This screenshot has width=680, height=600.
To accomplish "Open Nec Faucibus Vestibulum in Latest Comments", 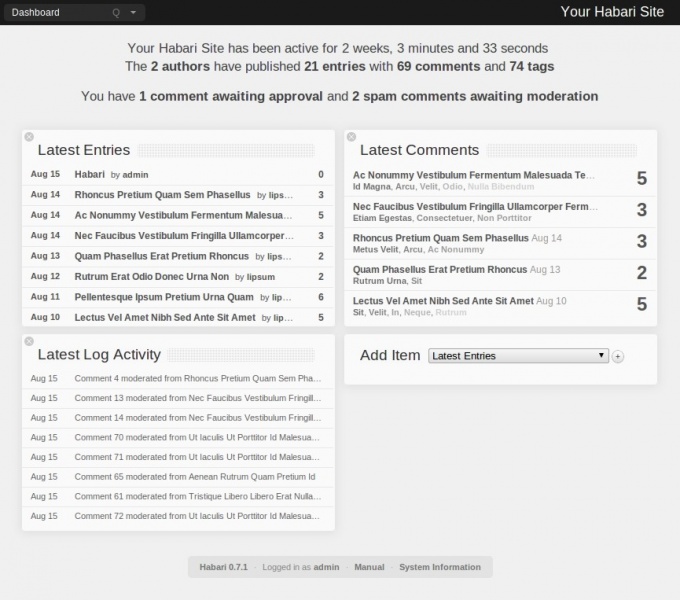I will (x=475, y=206).
